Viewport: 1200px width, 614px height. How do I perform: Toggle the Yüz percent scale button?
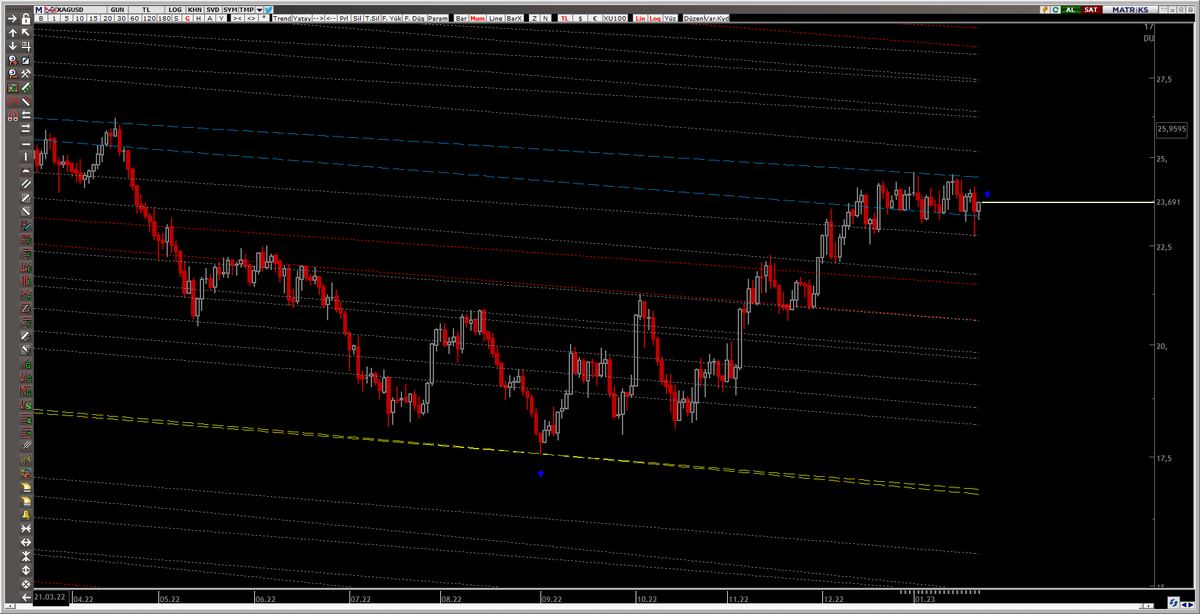click(670, 18)
